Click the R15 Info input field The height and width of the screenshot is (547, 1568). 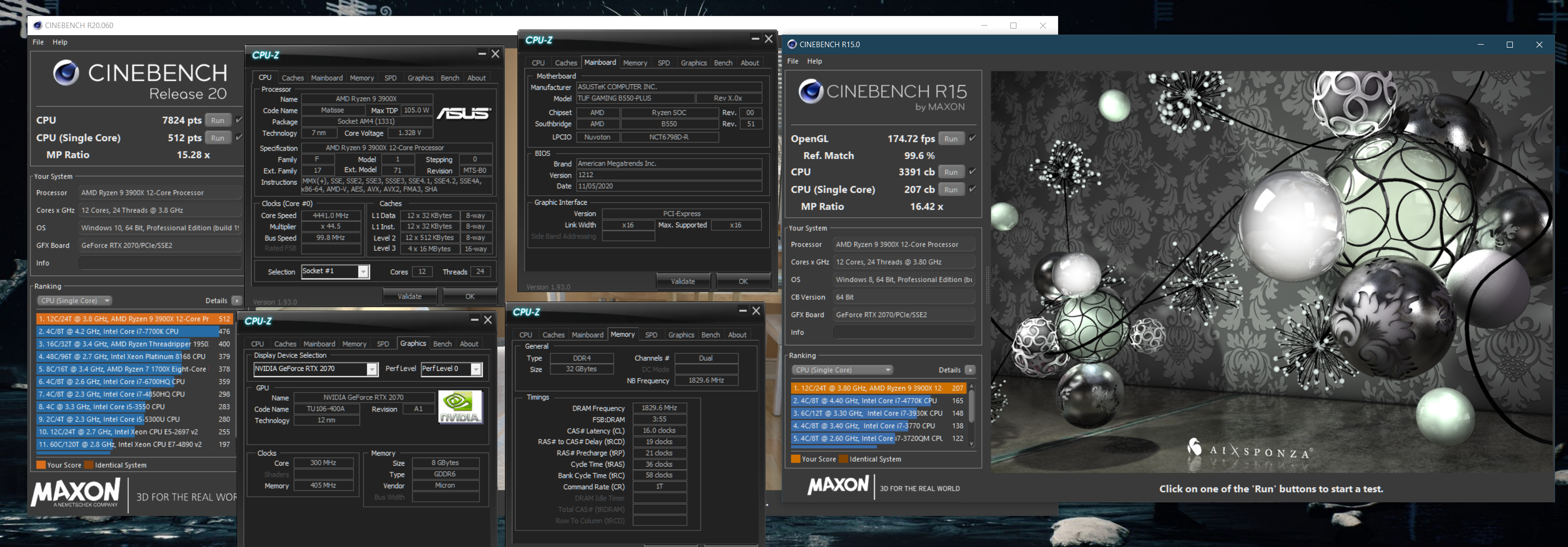[904, 333]
